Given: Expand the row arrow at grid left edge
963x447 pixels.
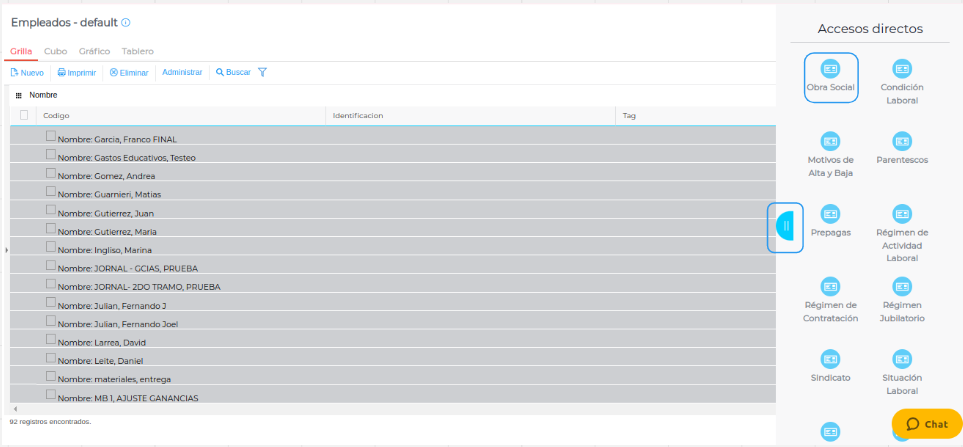Looking at the screenshot, I should tap(6, 249).
